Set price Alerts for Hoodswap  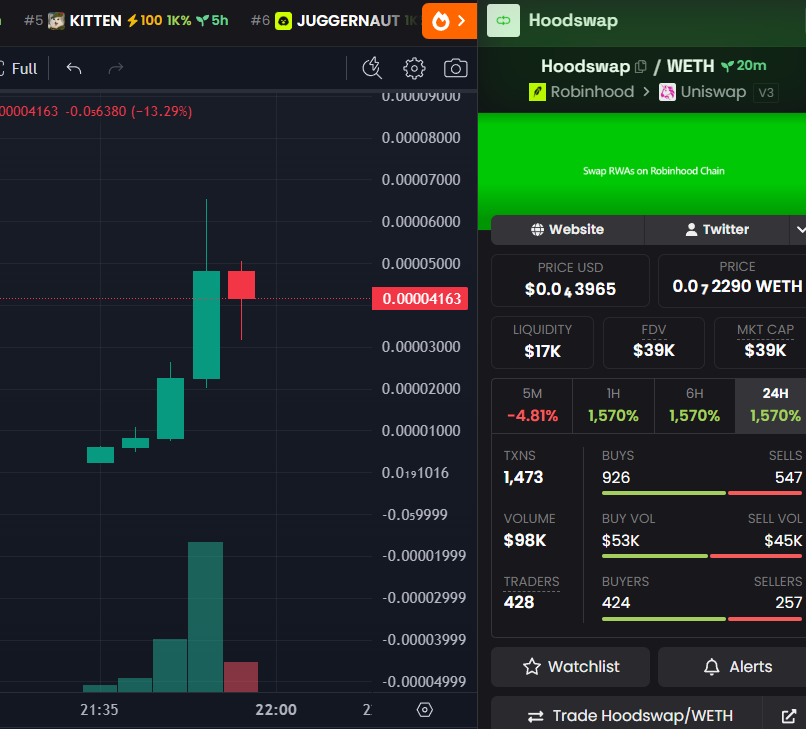(732, 667)
